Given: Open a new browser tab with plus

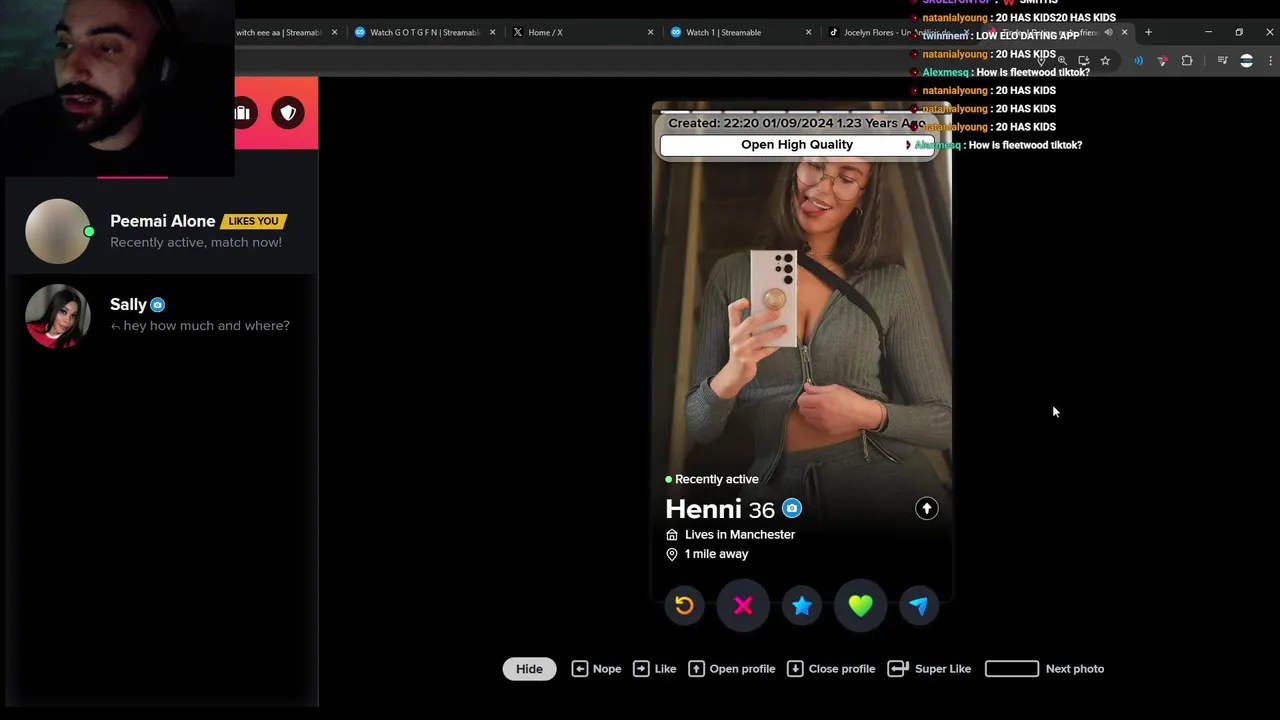Looking at the screenshot, I should tap(1148, 32).
